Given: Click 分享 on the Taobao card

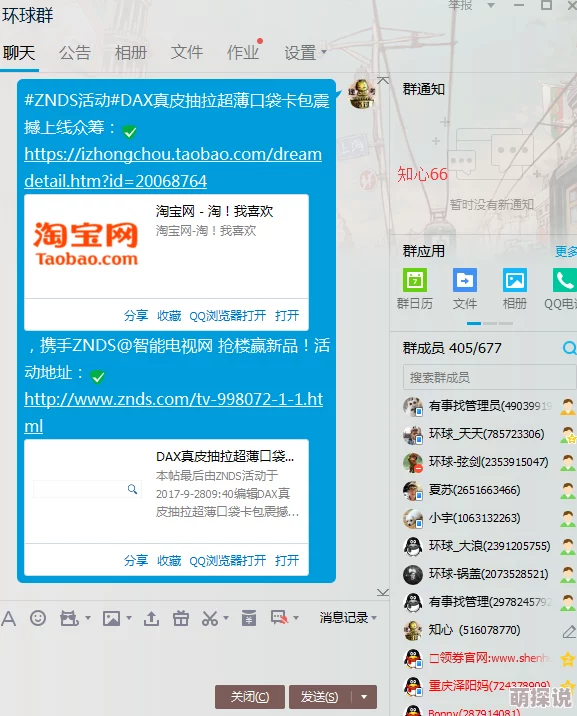Looking at the screenshot, I should point(136,316).
